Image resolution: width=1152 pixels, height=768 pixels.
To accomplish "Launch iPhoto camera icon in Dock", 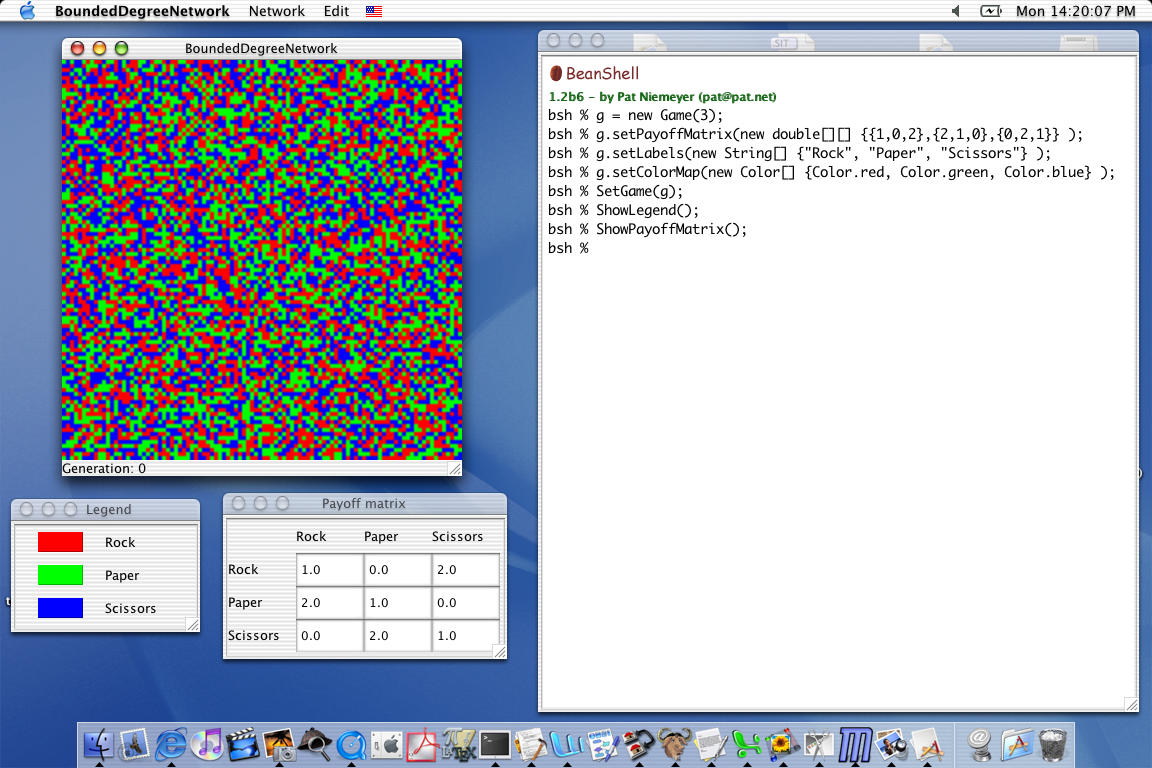I will click(x=279, y=744).
